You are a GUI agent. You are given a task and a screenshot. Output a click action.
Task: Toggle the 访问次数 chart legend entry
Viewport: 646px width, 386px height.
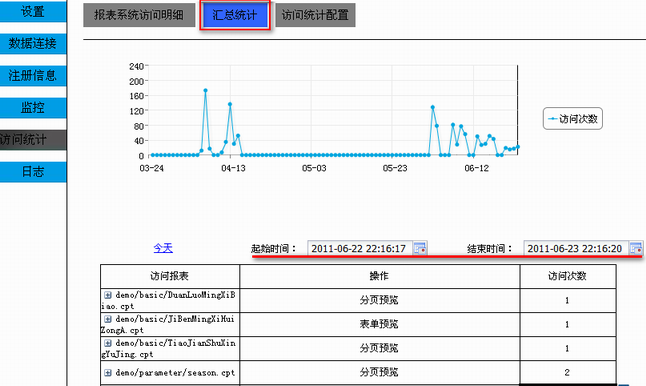[573, 119]
